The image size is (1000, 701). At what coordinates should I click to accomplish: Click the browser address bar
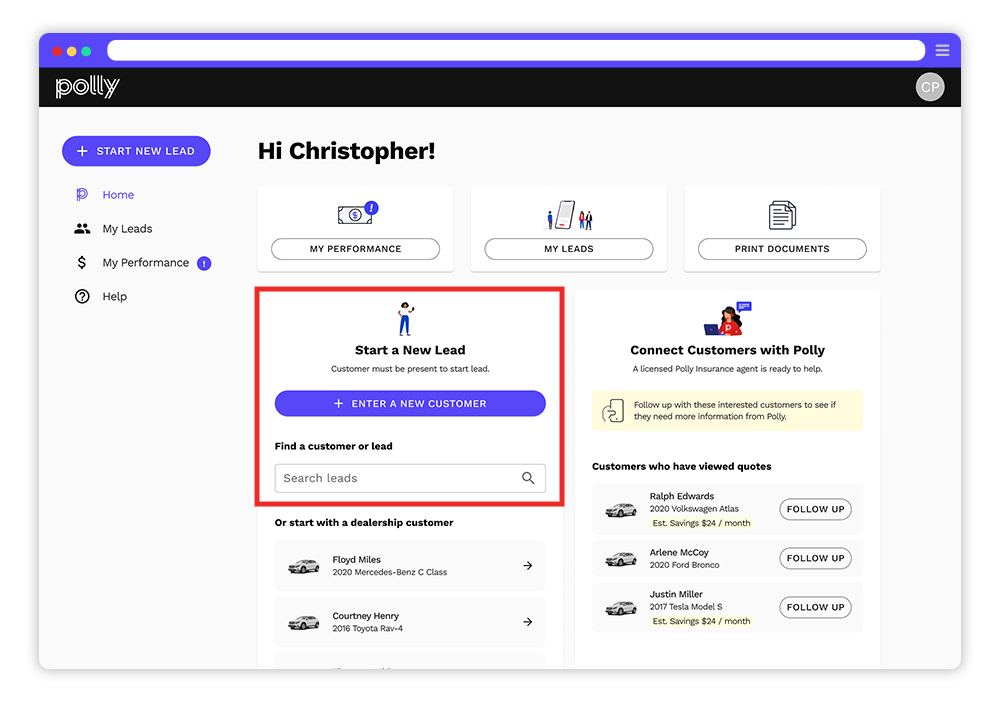point(515,50)
